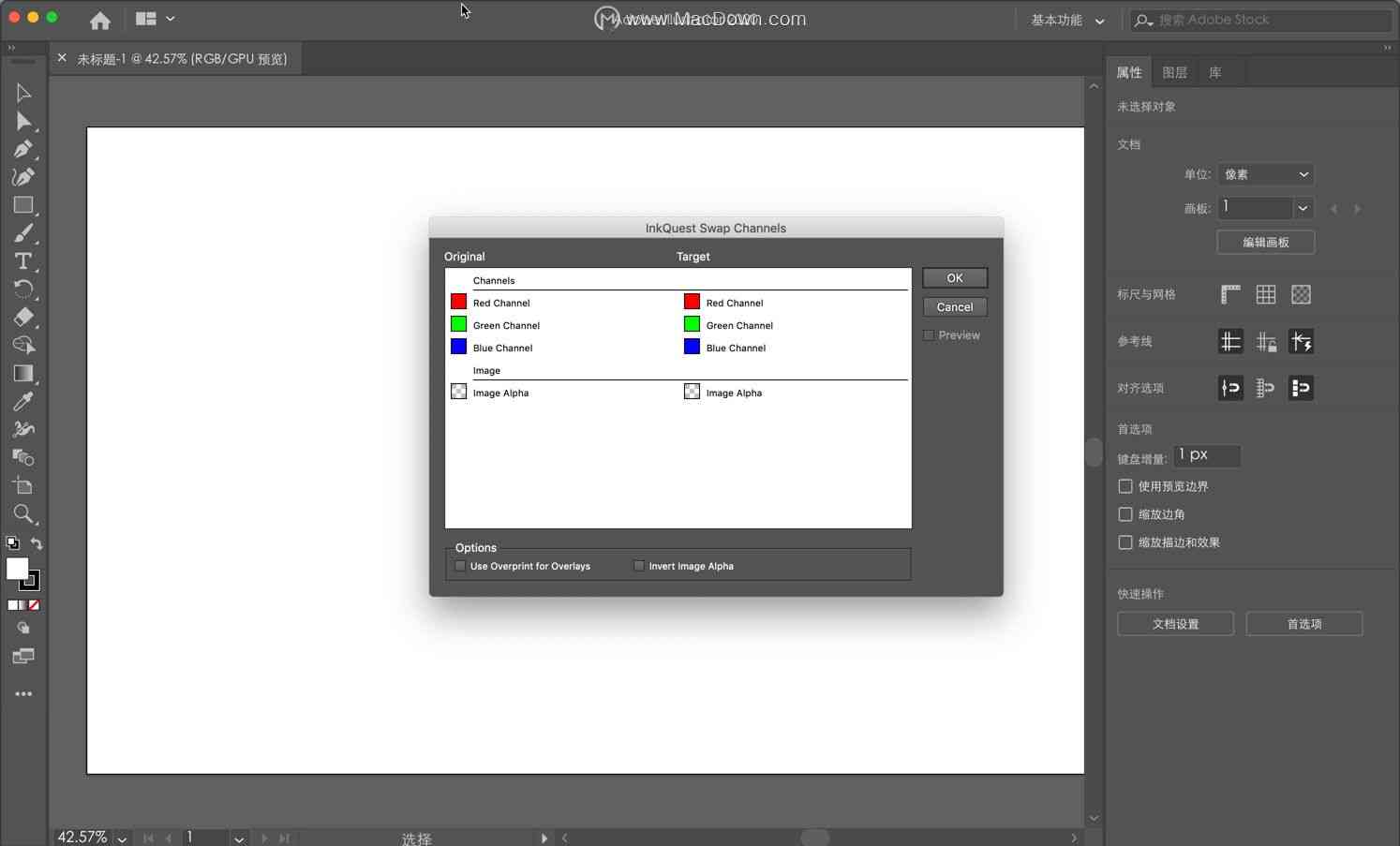Select the 未标题-1 document tab

182,59
